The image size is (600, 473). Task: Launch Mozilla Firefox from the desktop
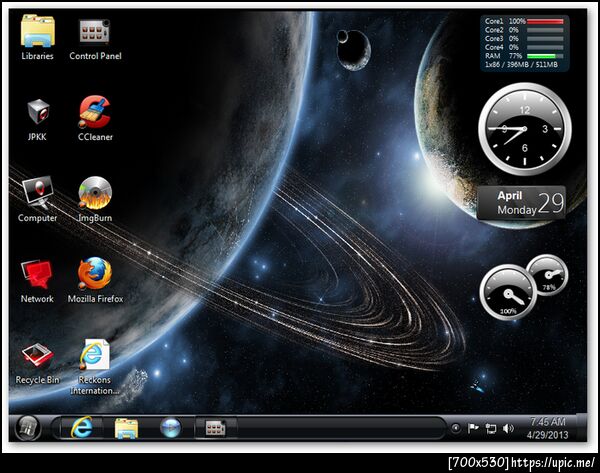(x=95, y=280)
